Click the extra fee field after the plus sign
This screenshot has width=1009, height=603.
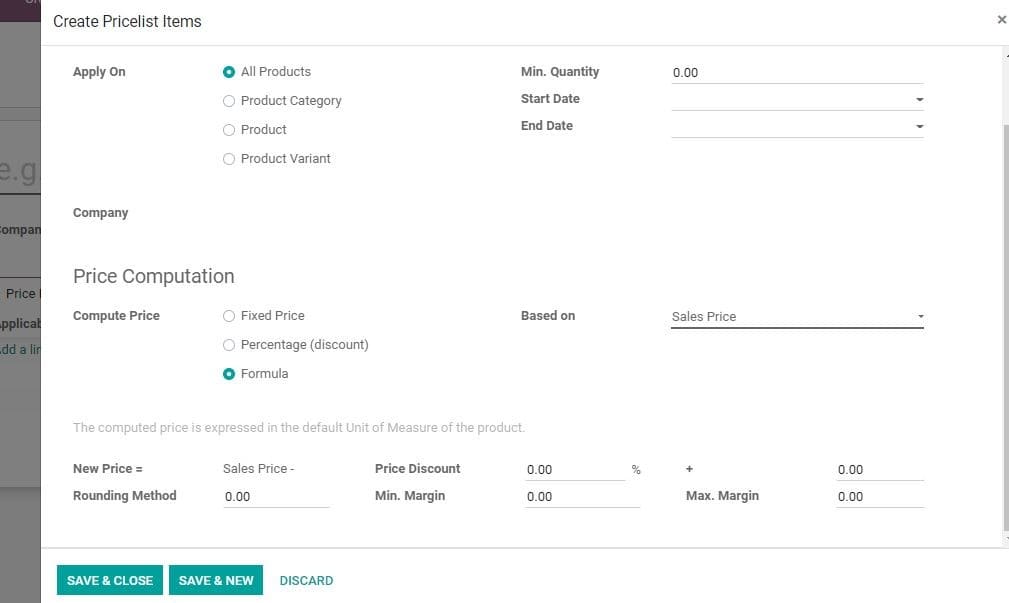coord(880,469)
